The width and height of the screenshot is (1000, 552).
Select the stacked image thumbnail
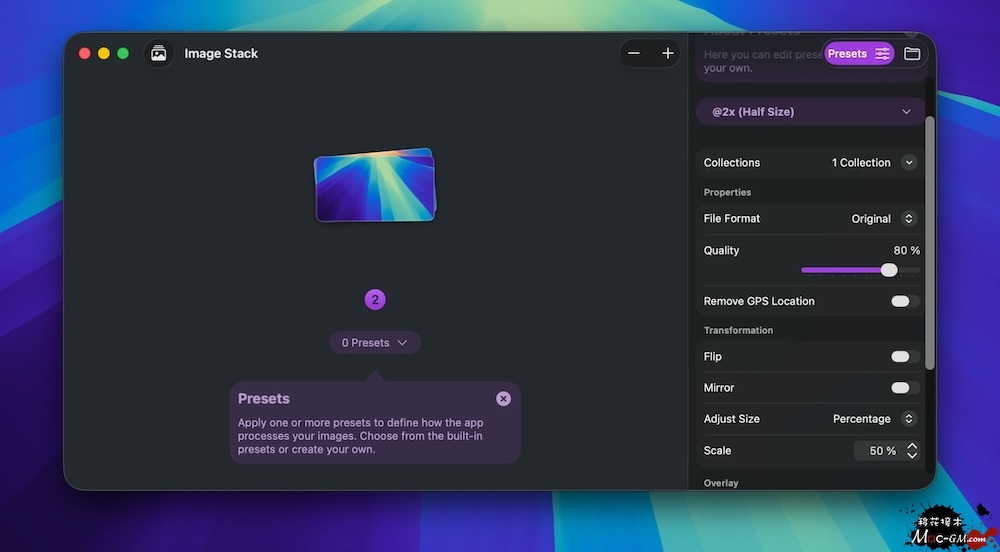(x=375, y=185)
